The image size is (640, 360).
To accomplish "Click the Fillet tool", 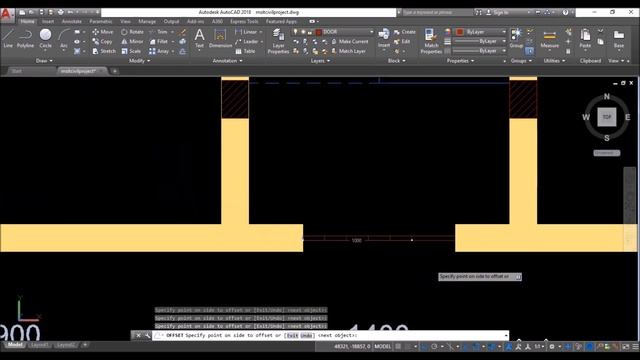I will coord(159,42).
